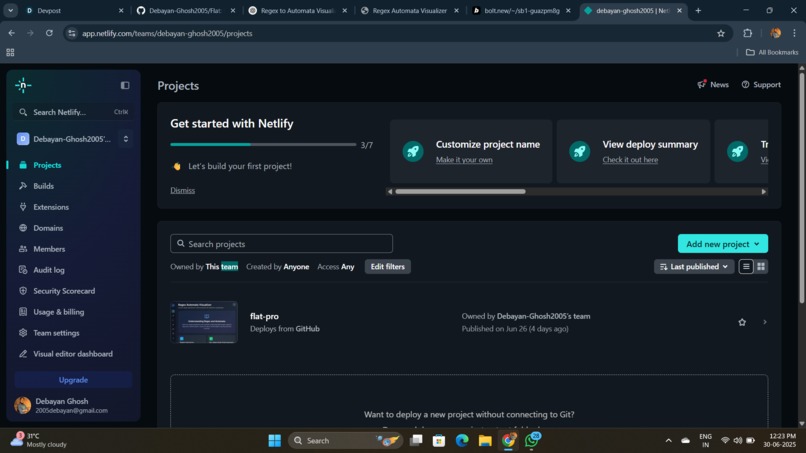Dismiss the Get started panel
The image size is (806, 453).
(x=182, y=190)
